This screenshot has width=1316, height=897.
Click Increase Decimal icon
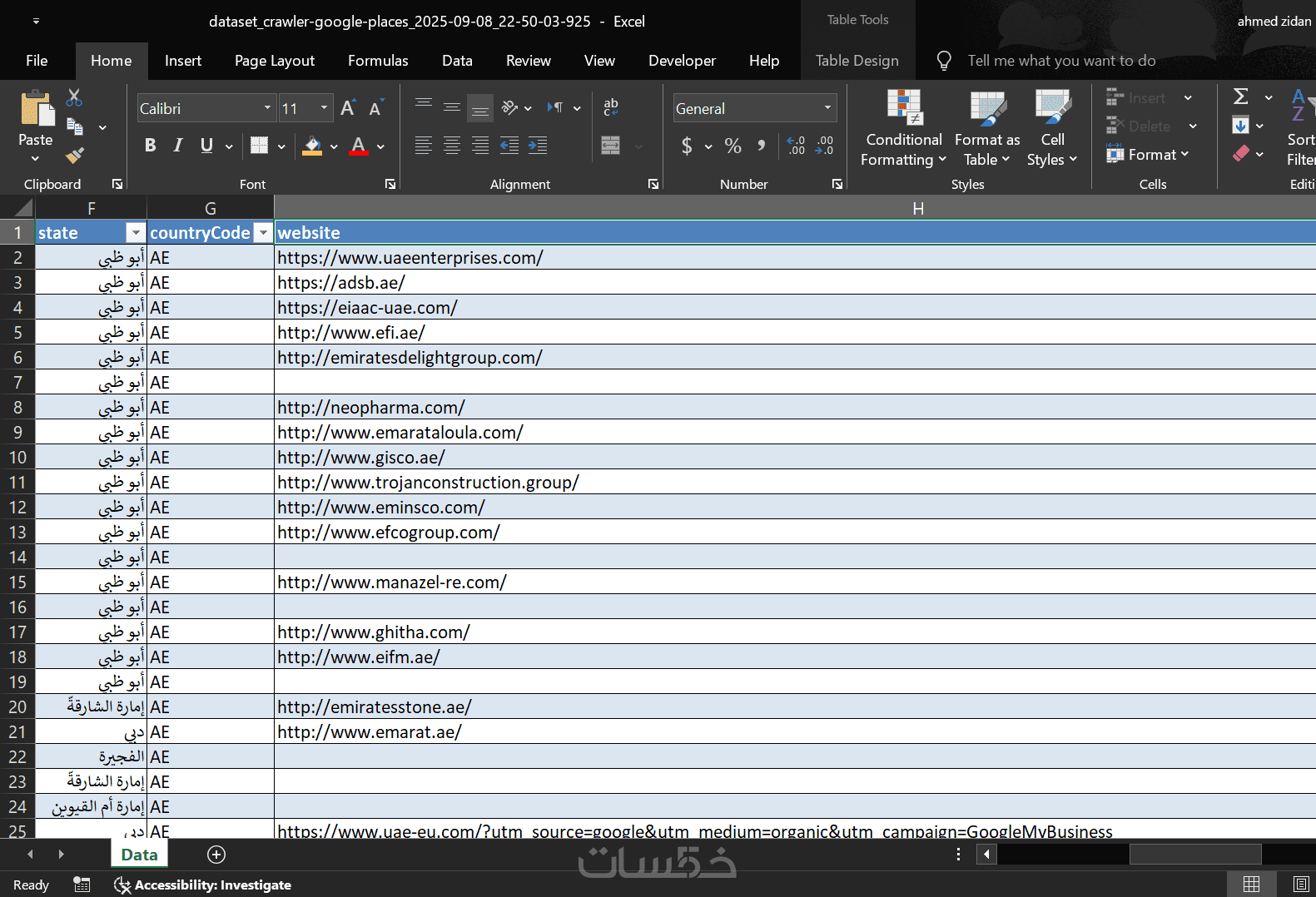797,146
